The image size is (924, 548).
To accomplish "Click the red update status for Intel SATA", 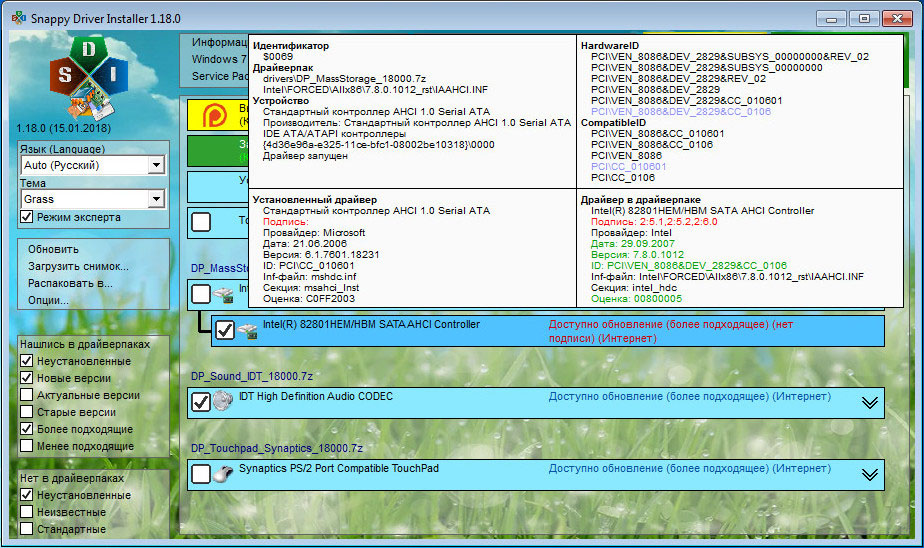I will click(x=671, y=331).
